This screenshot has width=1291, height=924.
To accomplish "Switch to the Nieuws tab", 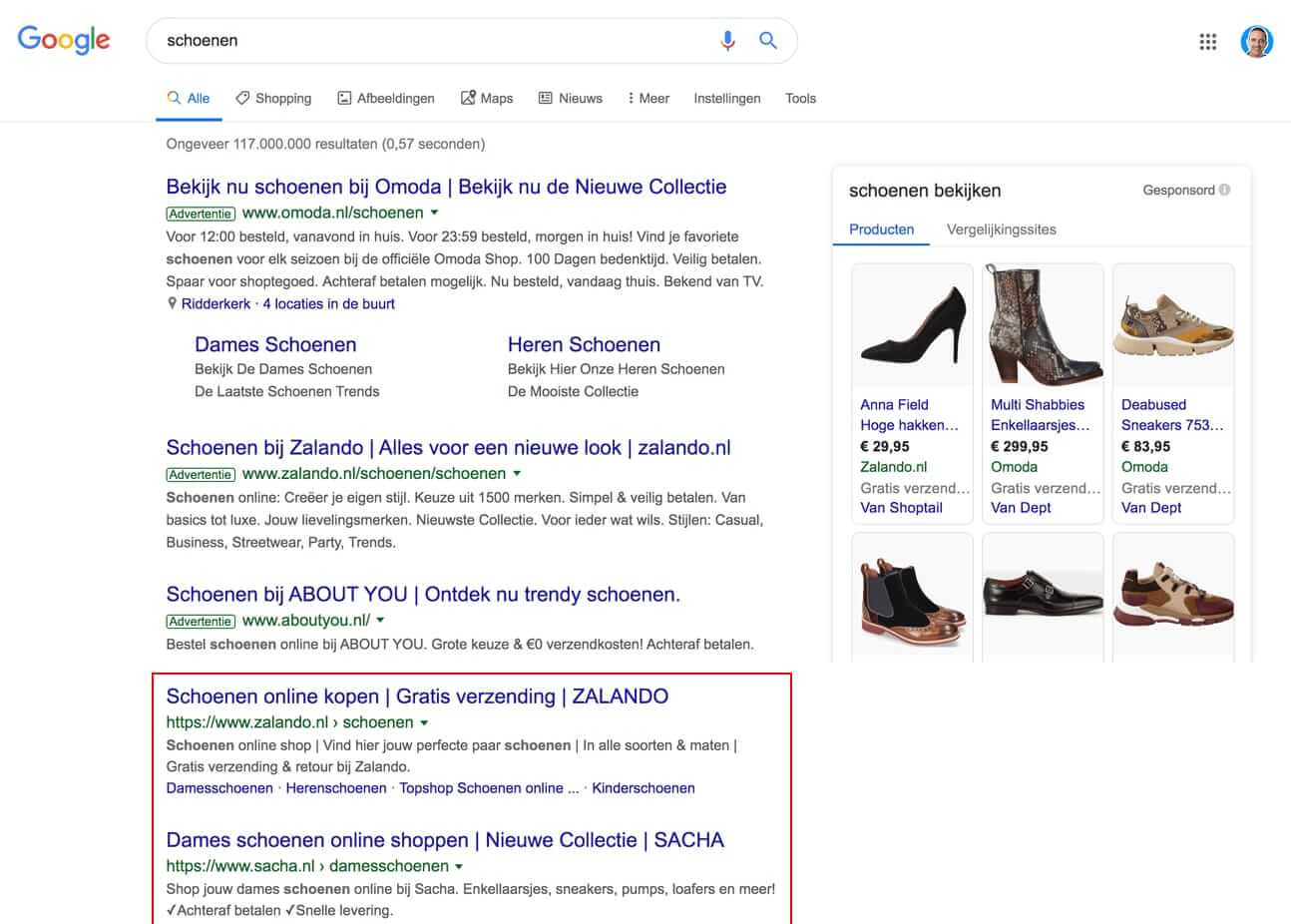I will 571,98.
